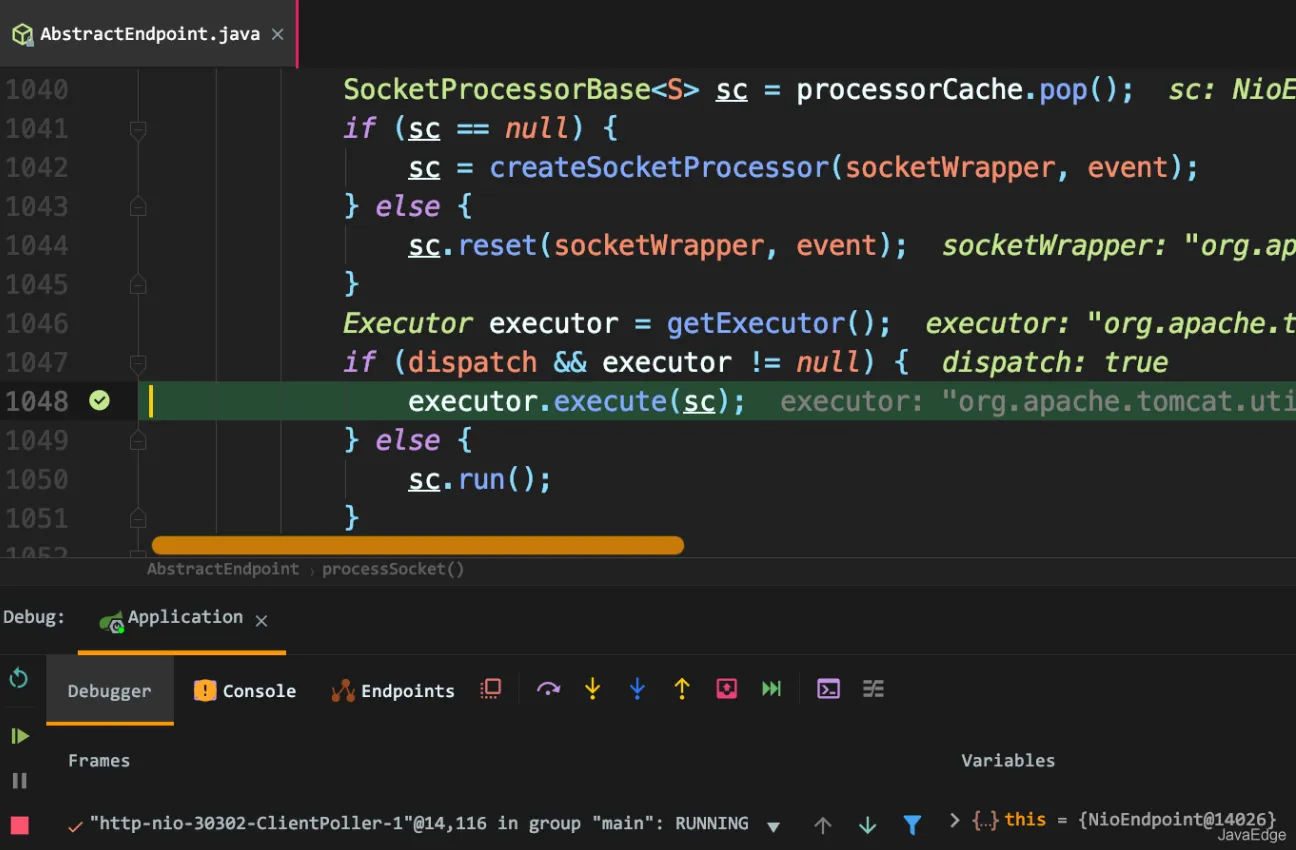Toggle fold marker at line 1049
The image size is (1296, 850).
point(138,441)
